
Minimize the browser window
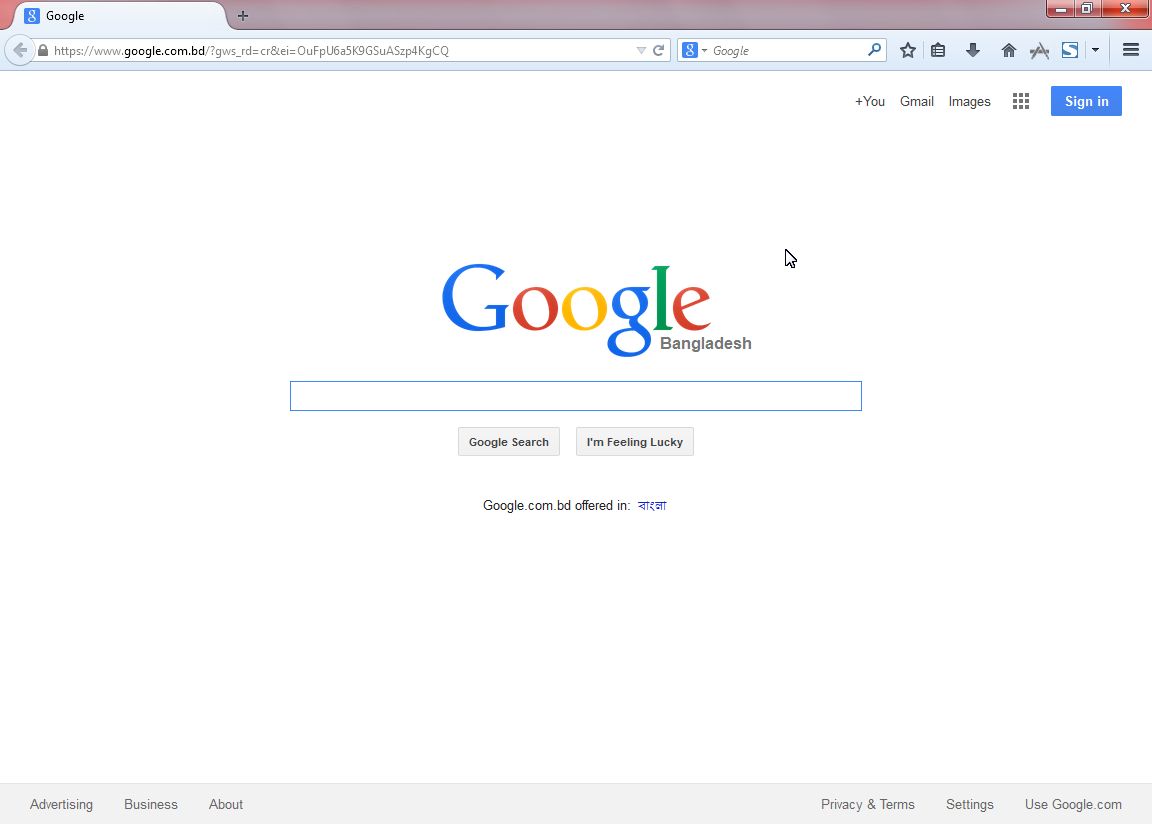[1060, 9]
